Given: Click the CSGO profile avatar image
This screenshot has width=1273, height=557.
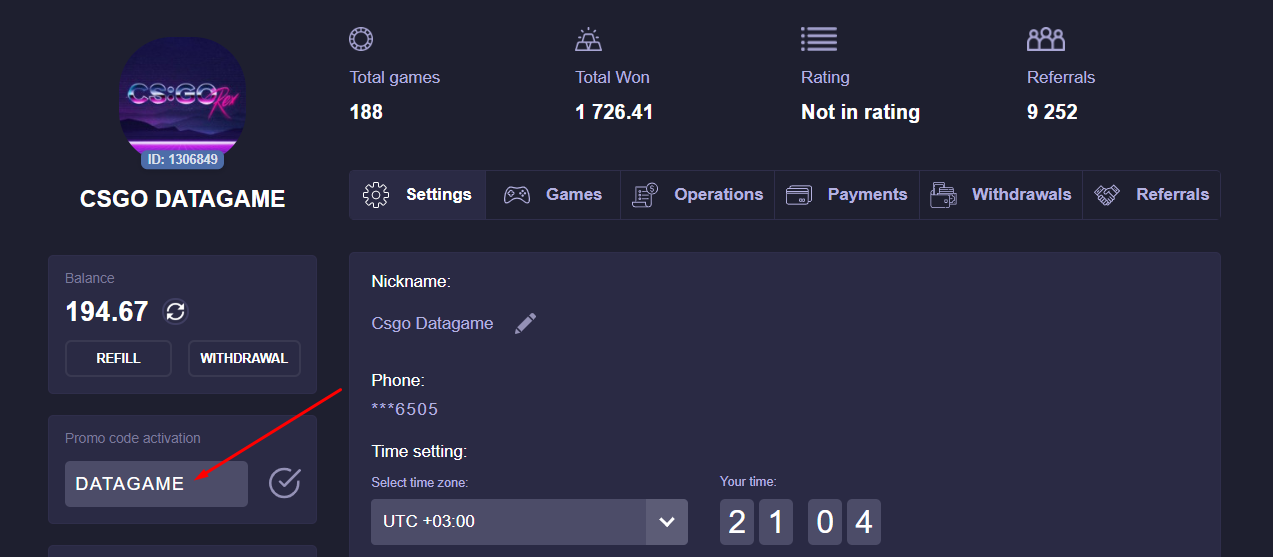Looking at the screenshot, I should pos(182,95).
